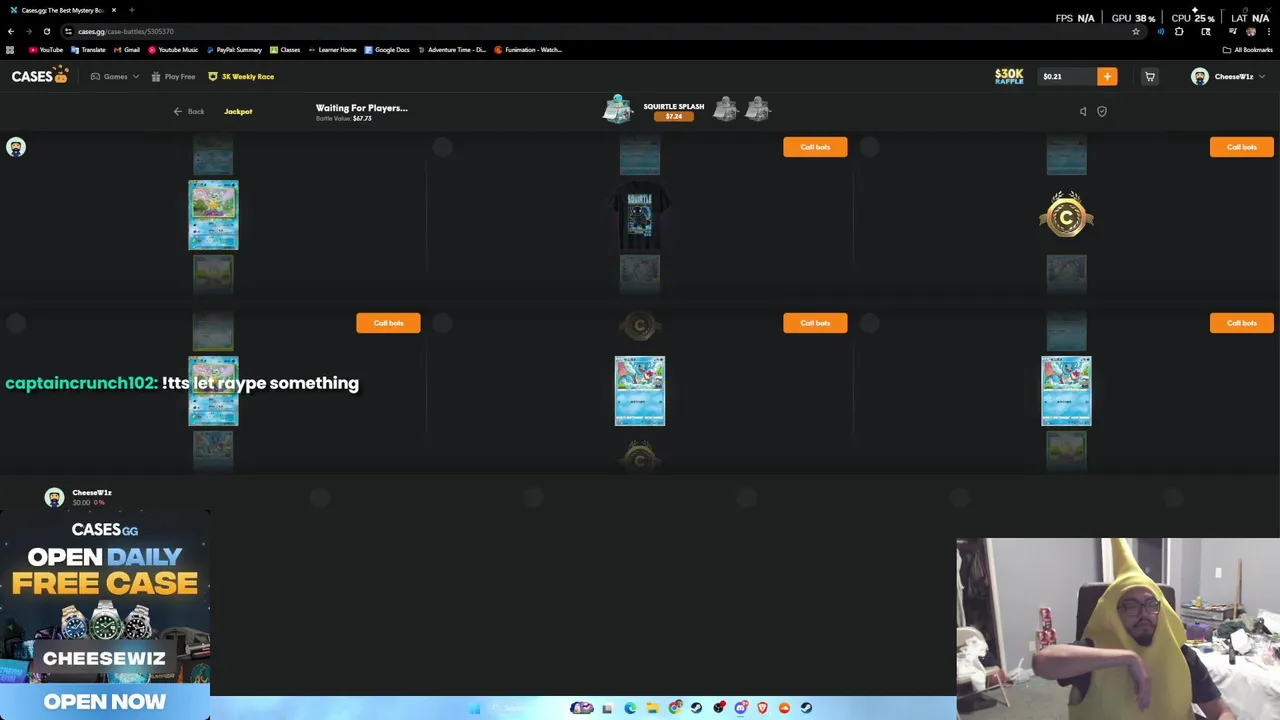The image size is (1280, 720).
Task: Mute the battle sound speaker icon
Action: [1083, 112]
